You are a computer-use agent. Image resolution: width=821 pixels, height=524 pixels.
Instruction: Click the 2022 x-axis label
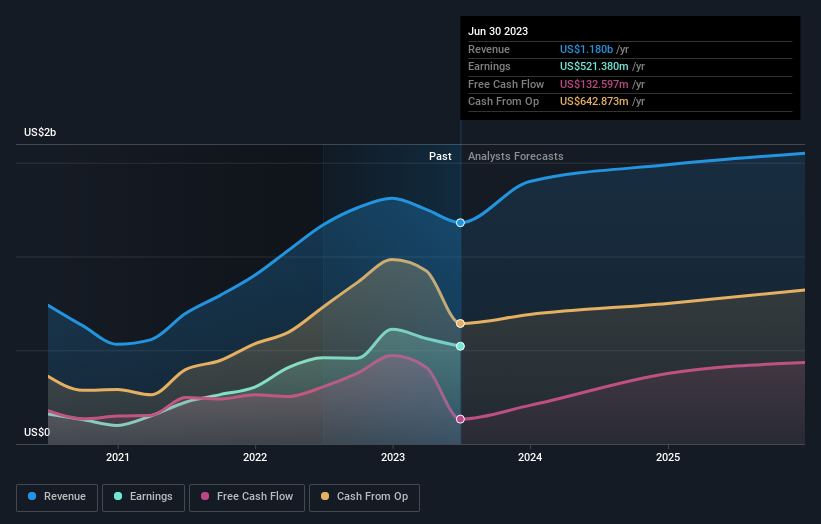255,457
